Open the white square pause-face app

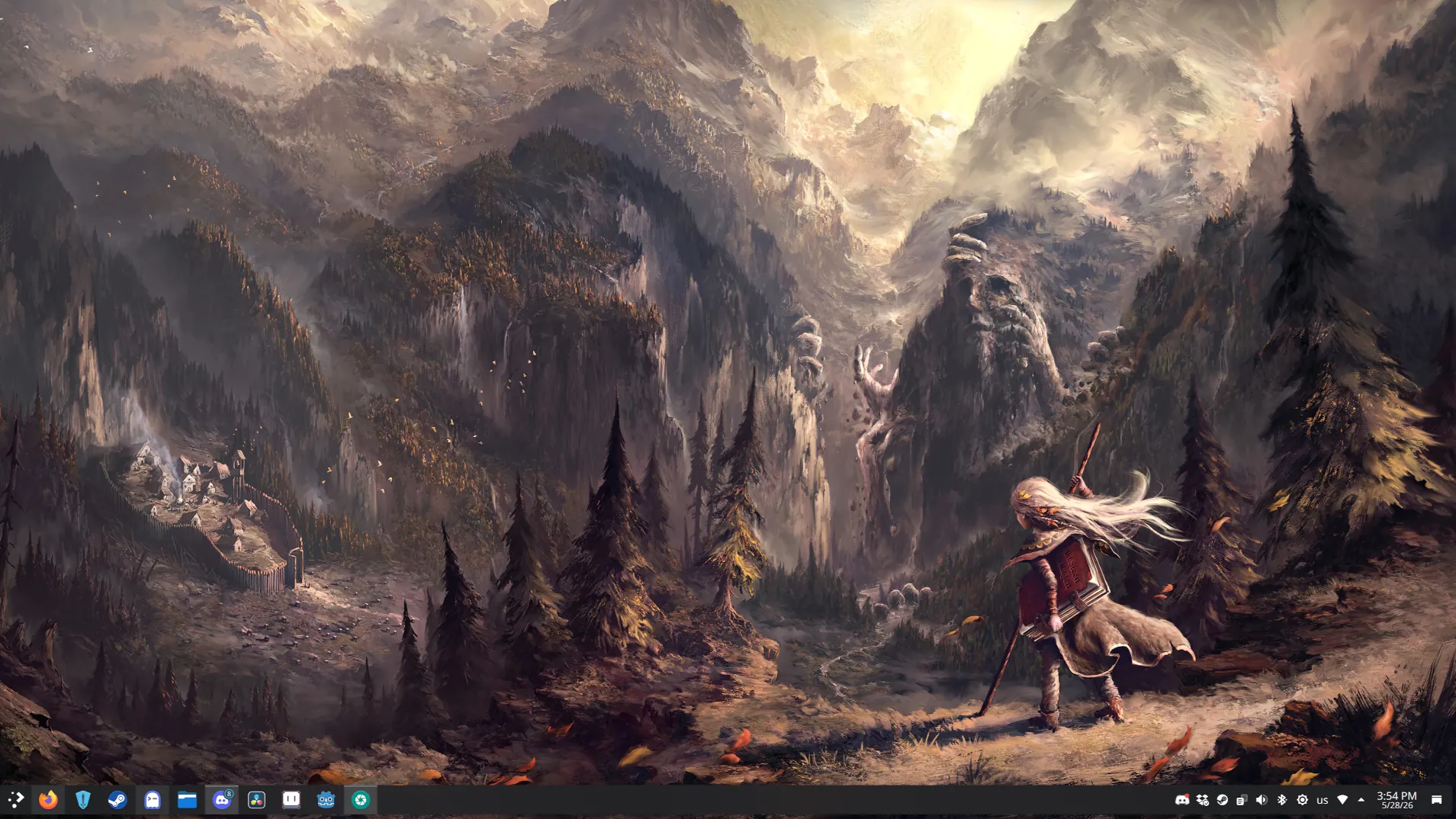[x=291, y=800]
